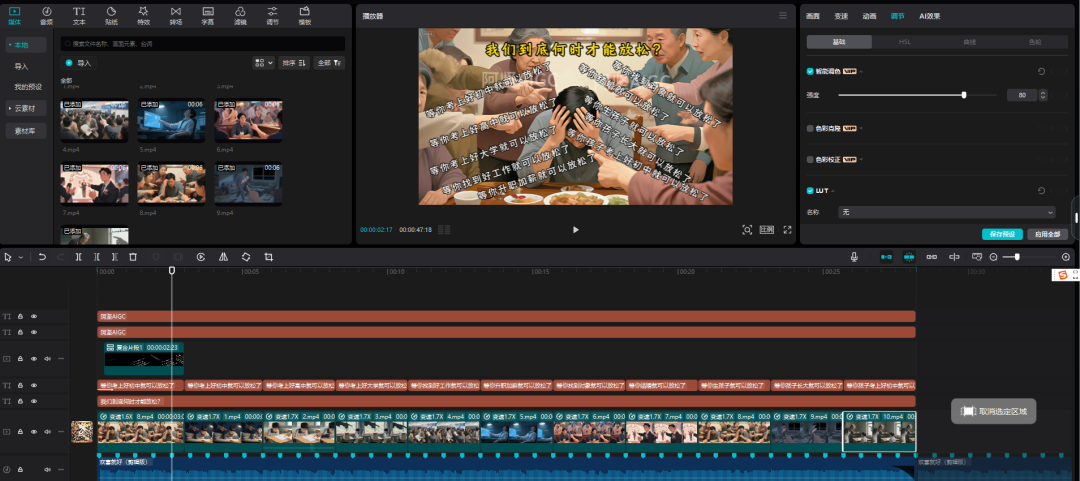Click the media search input field
Image resolution: width=1080 pixels, height=481 pixels.
[202, 43]
